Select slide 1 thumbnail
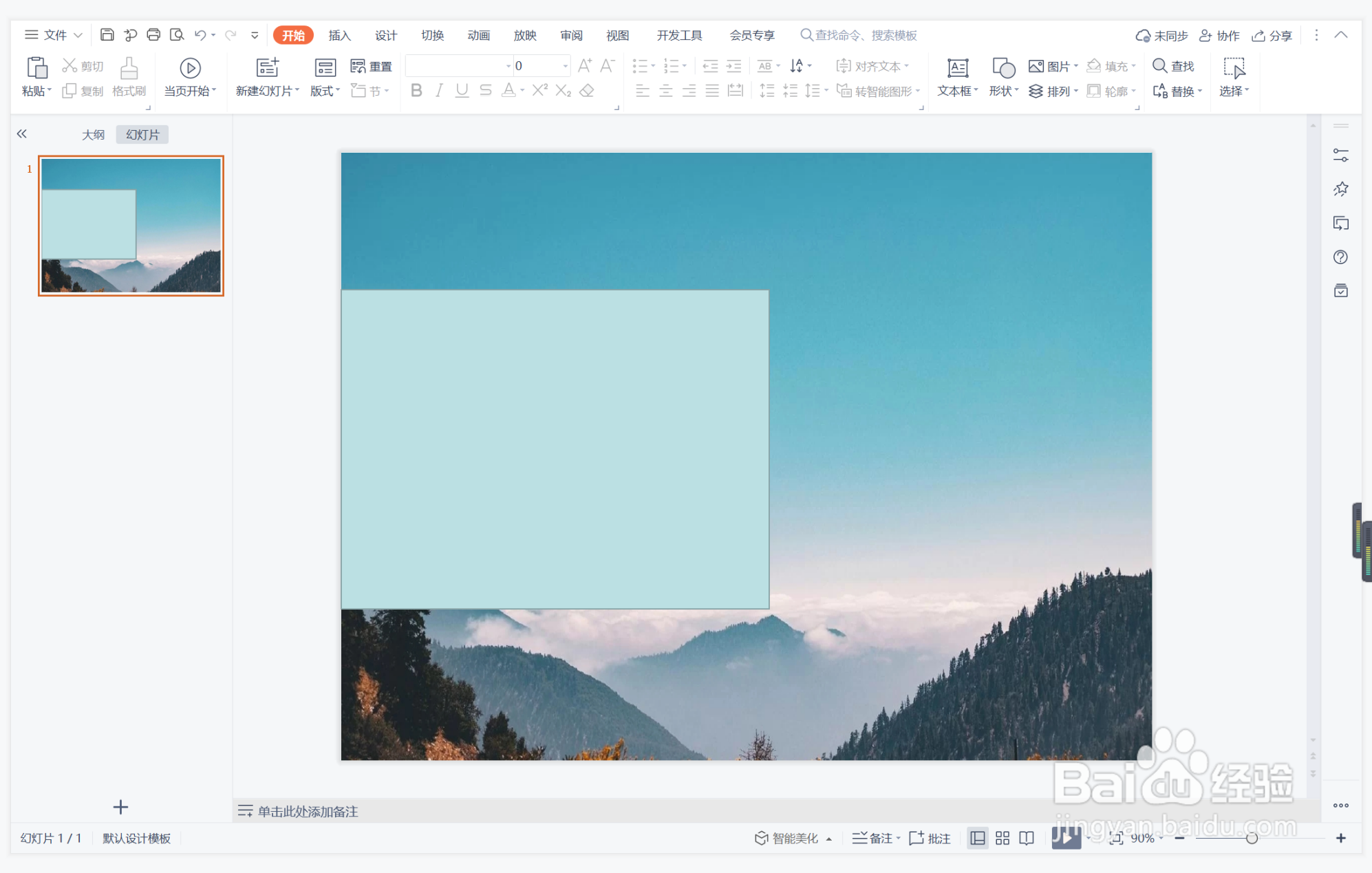 point(131,226)
